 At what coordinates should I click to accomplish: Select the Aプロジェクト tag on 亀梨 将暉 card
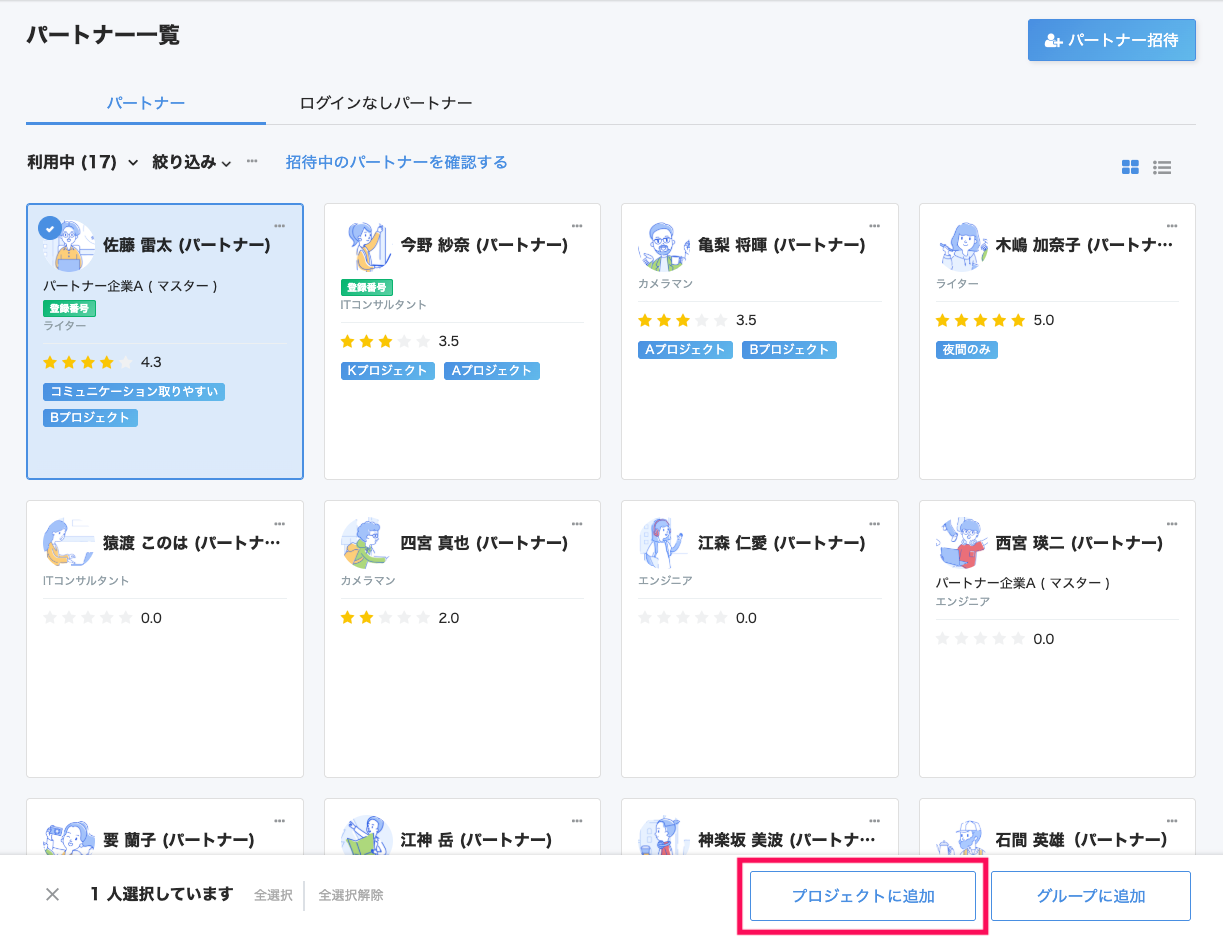[686, 350]
